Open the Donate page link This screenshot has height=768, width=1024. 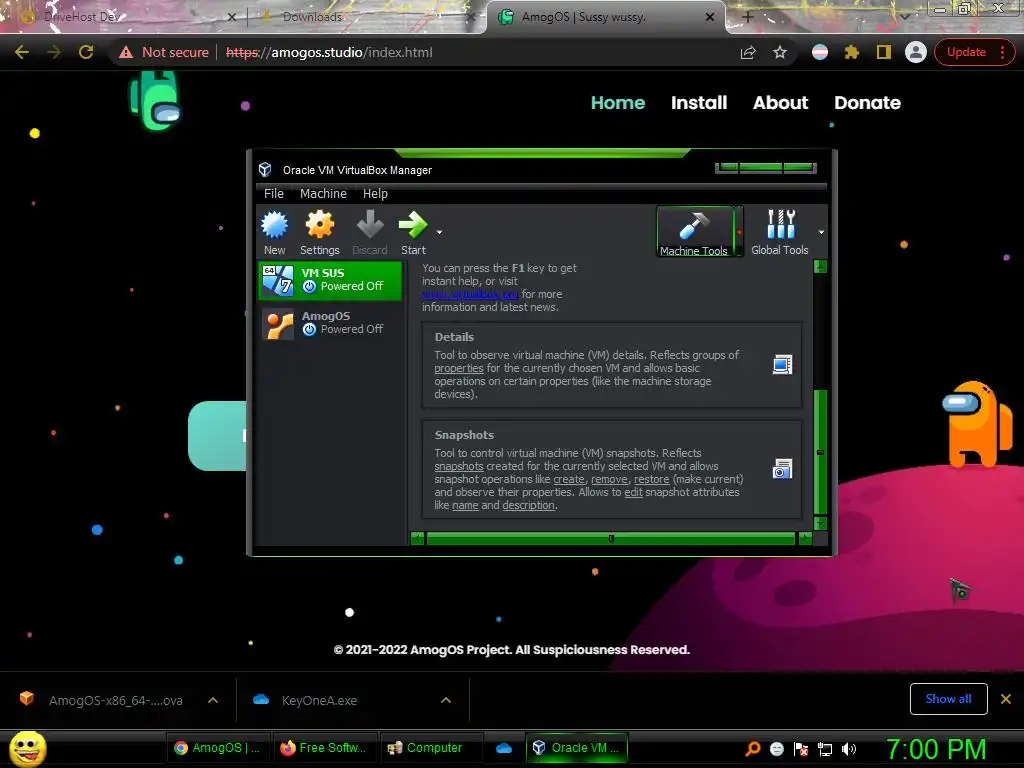click(x=867, y=103)
